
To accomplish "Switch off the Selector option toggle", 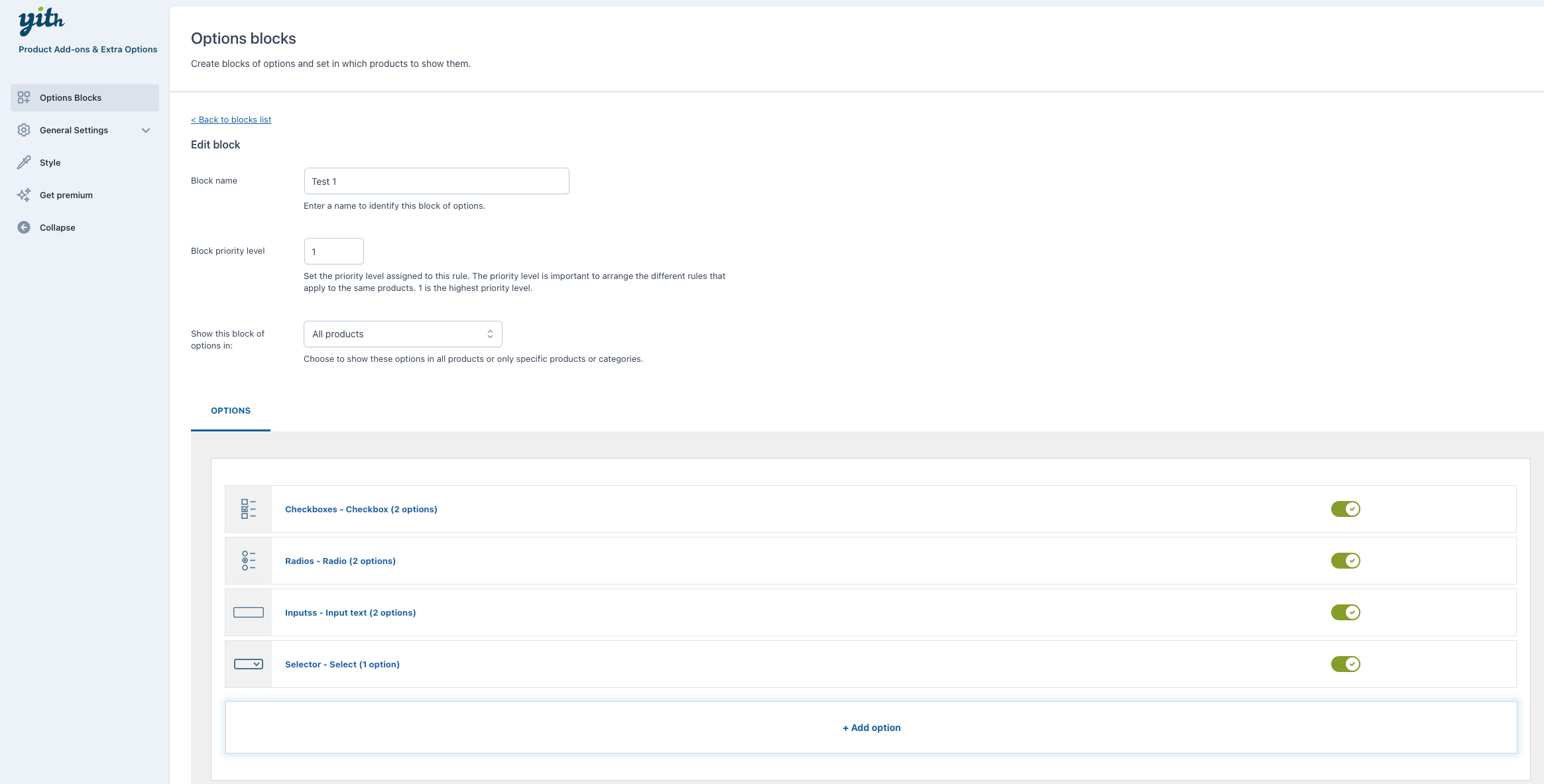I will [1345, 664].
